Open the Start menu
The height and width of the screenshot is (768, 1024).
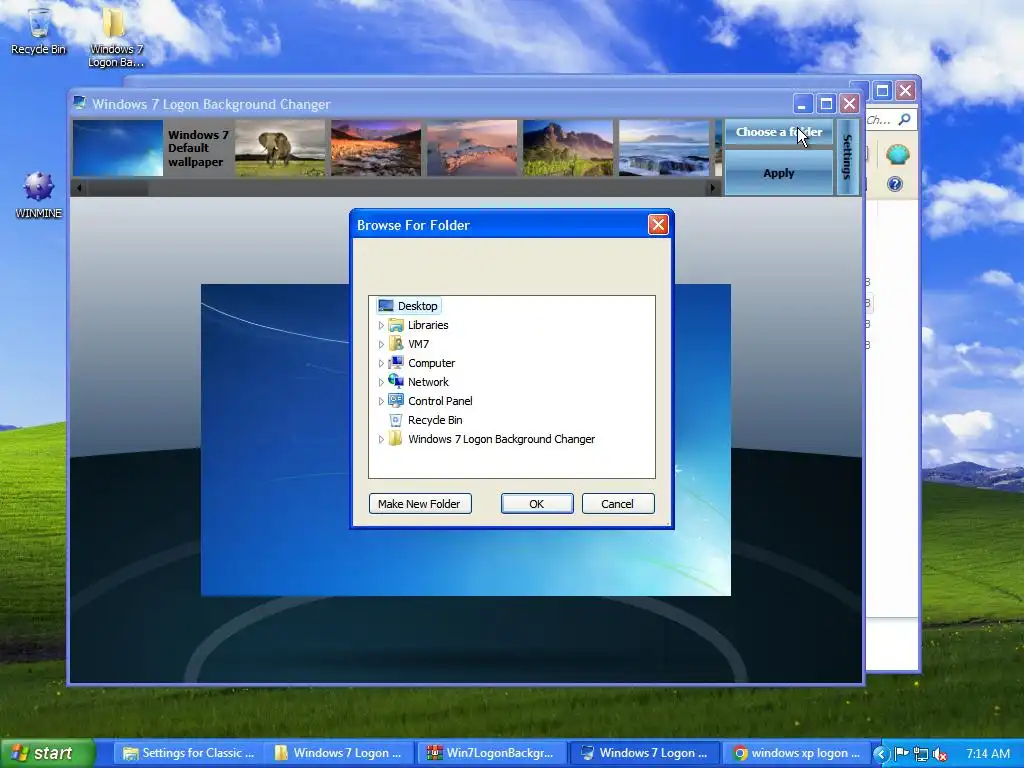point(47,753)
